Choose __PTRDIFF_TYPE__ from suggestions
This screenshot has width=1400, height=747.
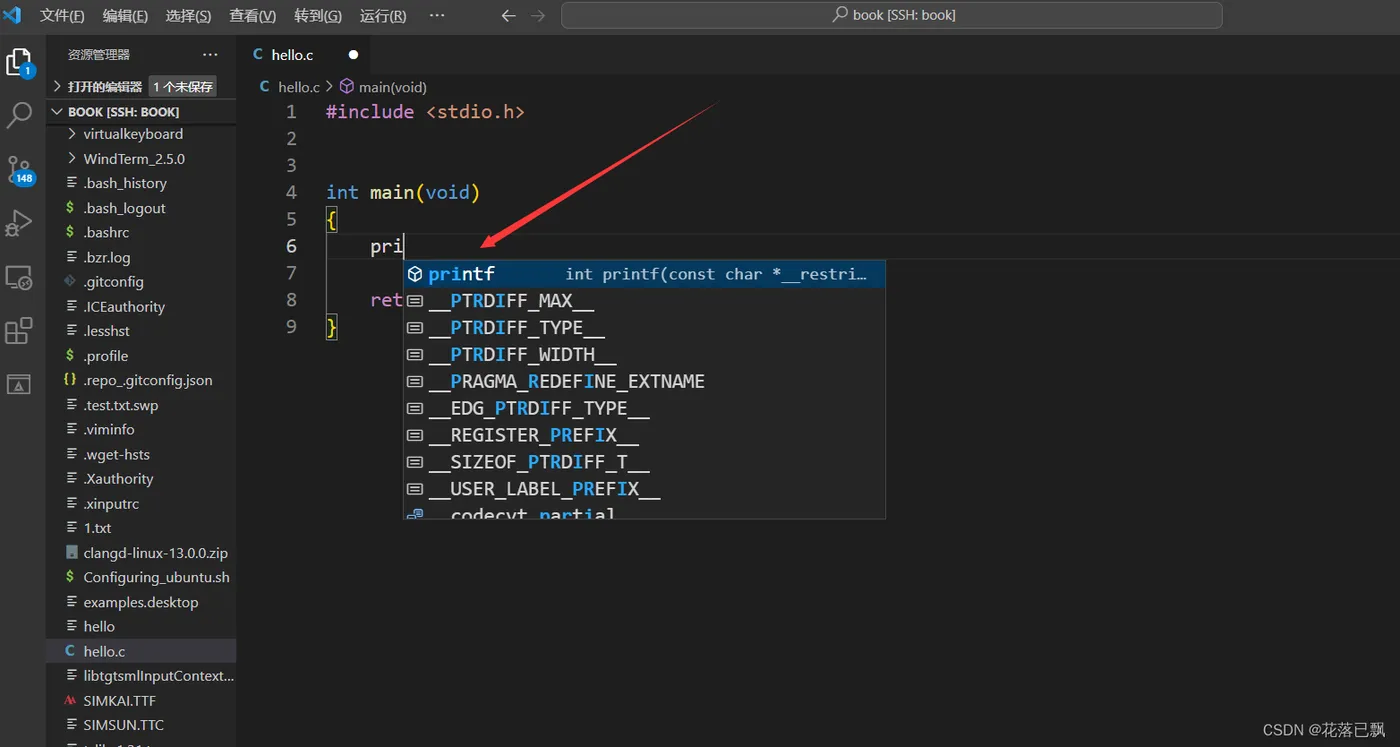point(644,328)
